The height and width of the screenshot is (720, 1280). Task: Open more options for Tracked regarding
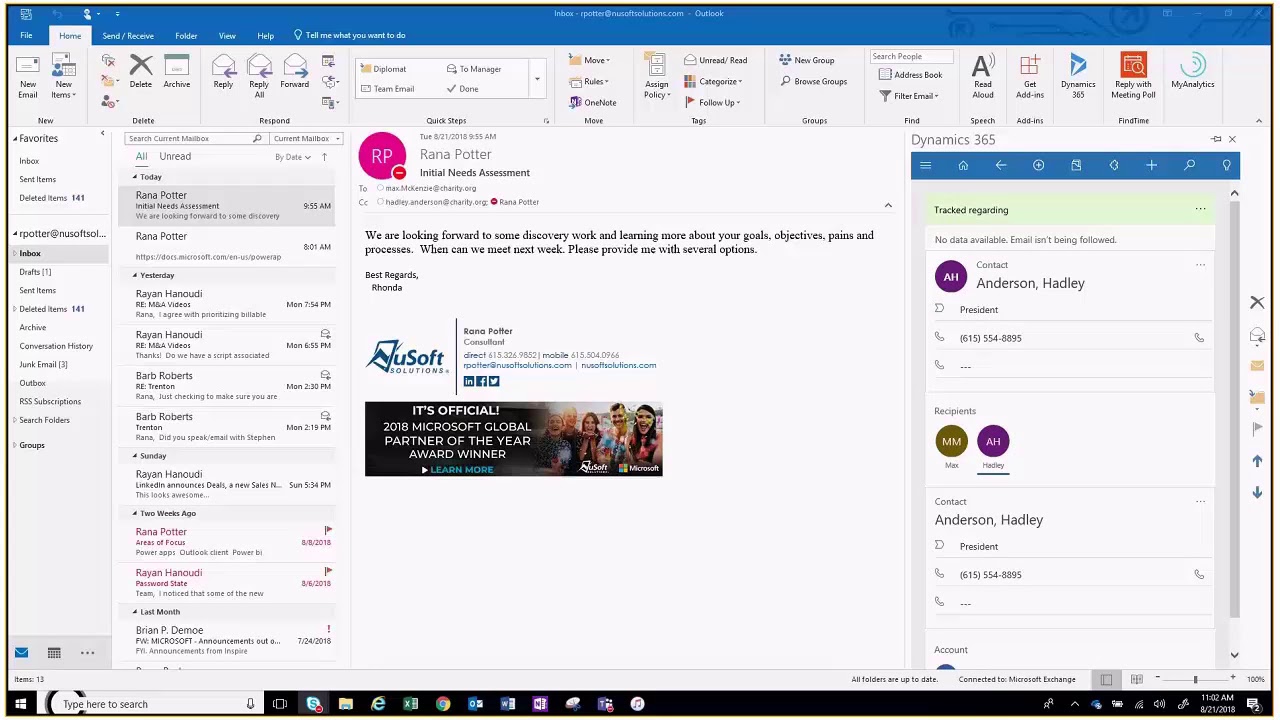1200,210
